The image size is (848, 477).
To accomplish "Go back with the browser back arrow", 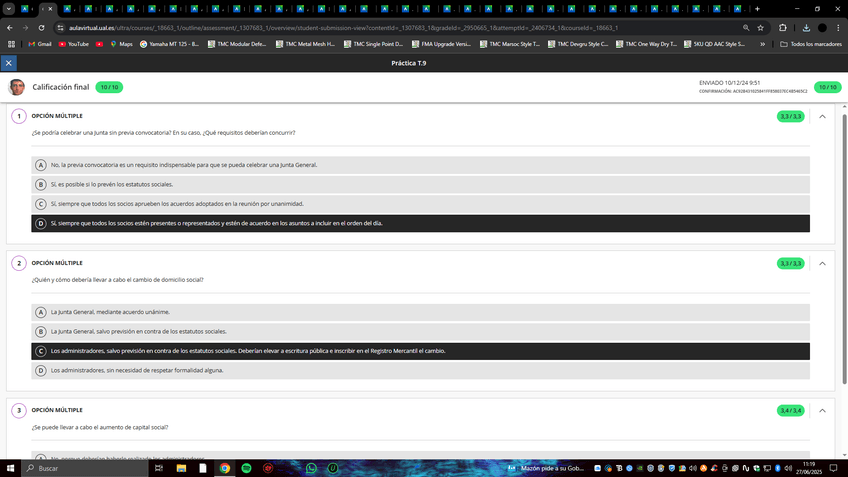I will [10, 28].
